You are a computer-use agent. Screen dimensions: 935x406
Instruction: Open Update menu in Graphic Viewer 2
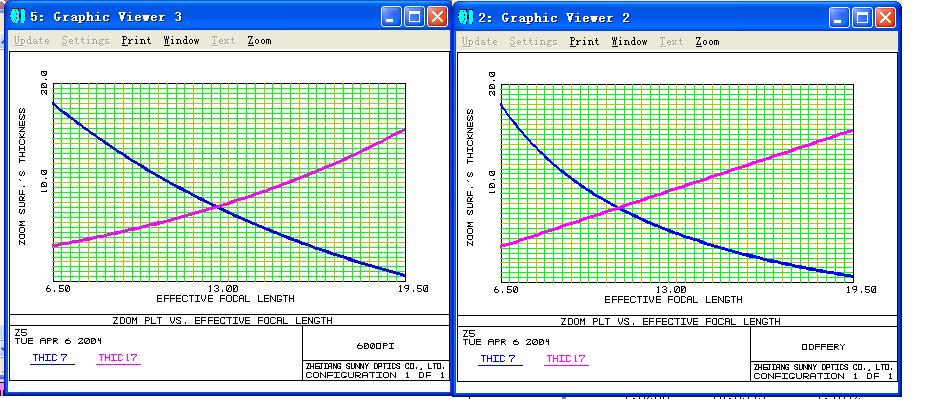click(x=479, y=41)
